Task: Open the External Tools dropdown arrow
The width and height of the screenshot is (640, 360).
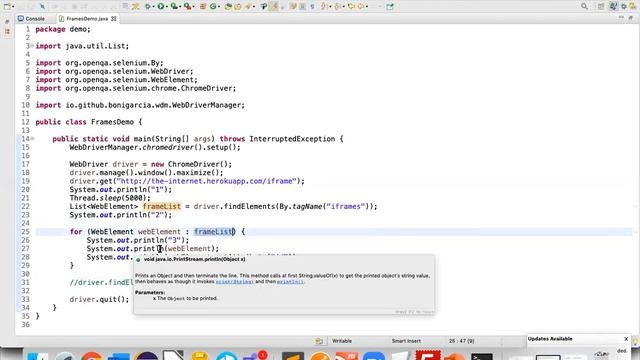Action: pos(194,7)
